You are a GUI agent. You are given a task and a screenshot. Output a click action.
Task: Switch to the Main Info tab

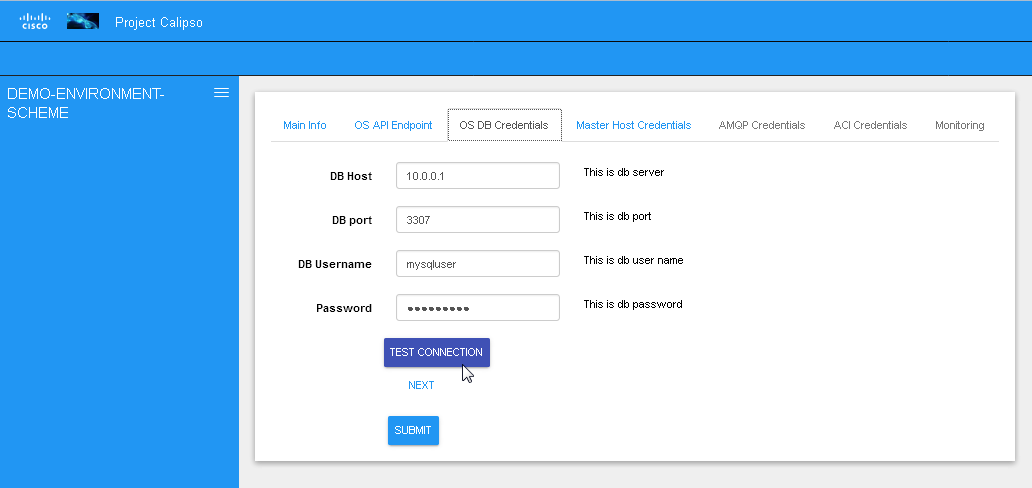point(304,125)
